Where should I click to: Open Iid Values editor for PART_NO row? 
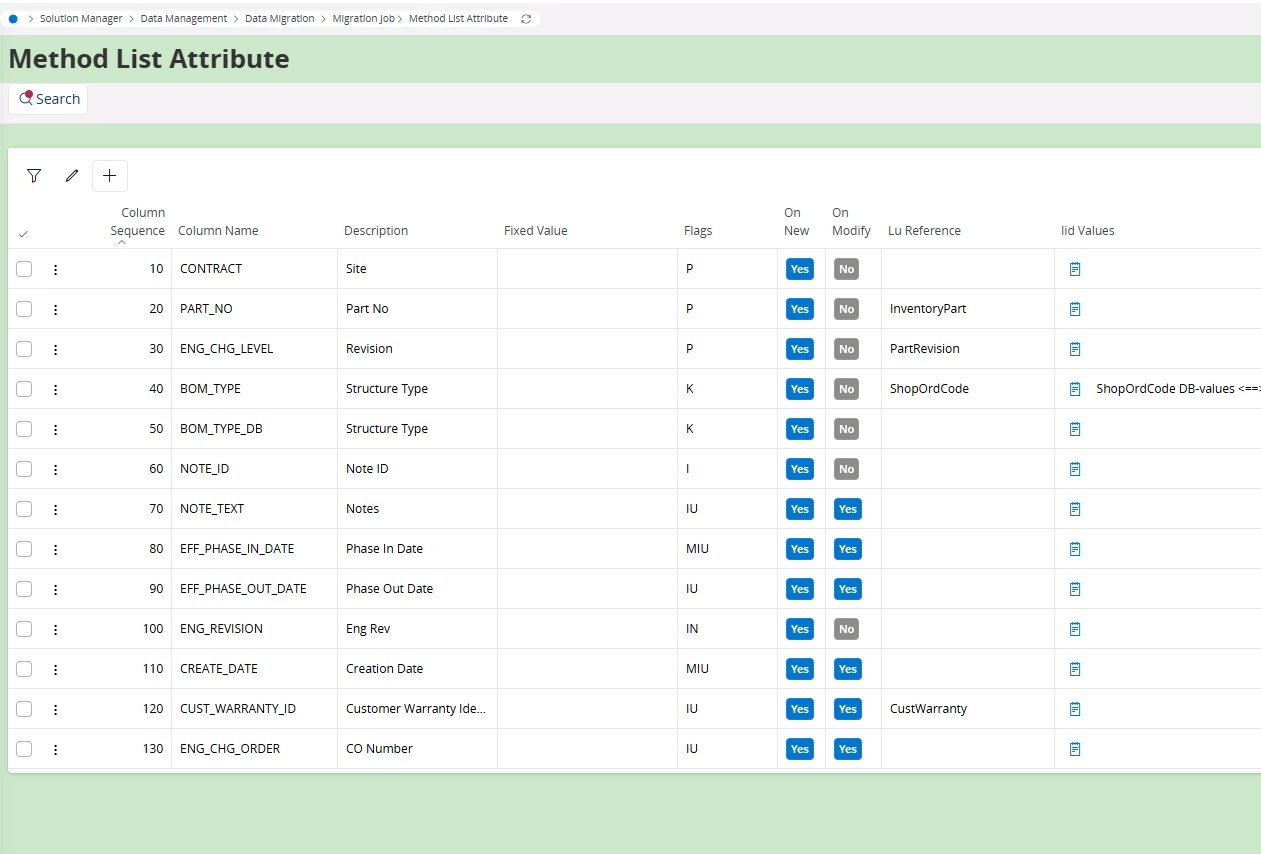click(x=1075, y=309)
